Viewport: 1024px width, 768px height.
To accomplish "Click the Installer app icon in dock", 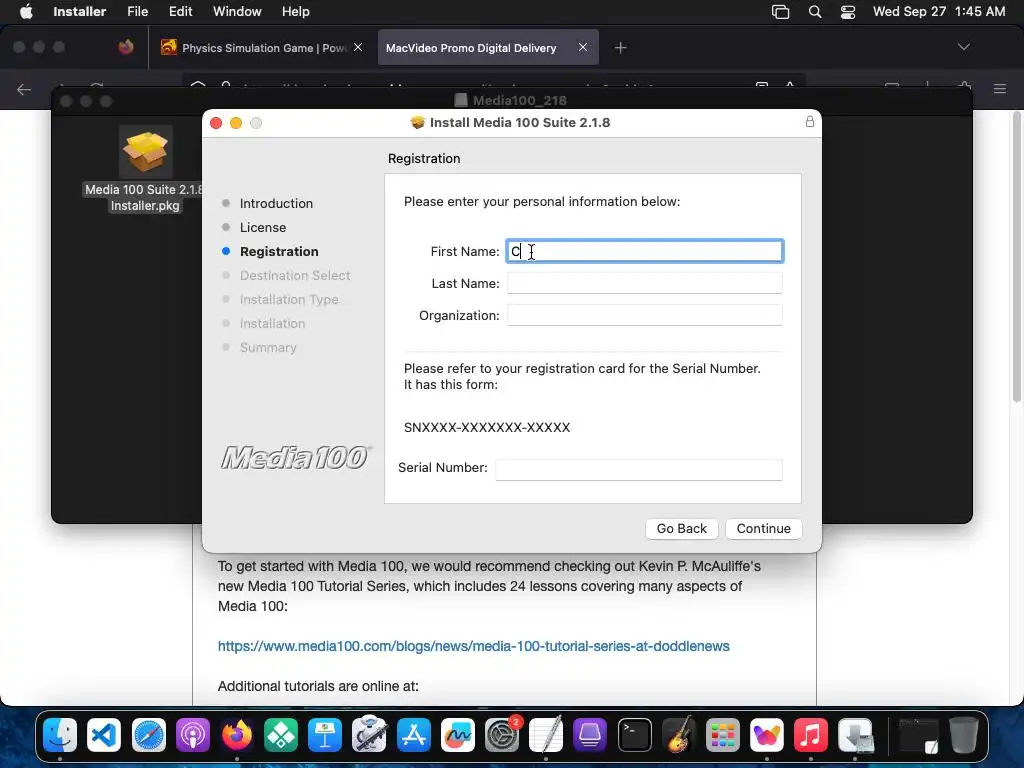I will [856, 735].
